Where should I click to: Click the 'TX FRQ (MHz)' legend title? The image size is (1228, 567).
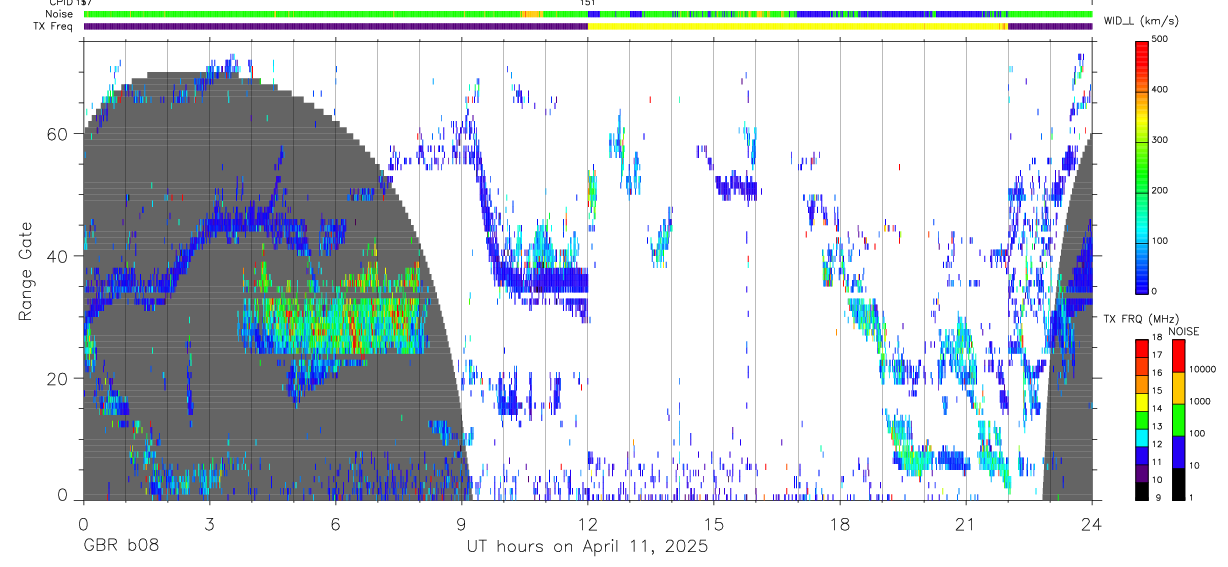pos(1142,319)
